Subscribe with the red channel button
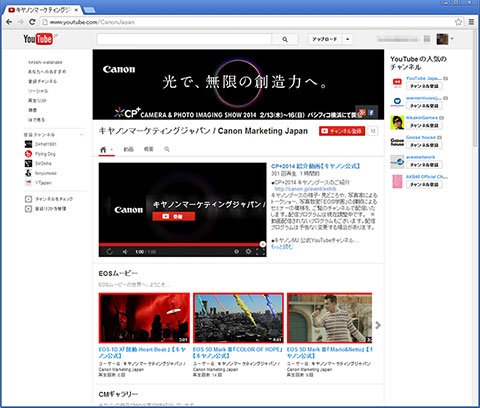This screenshot has width=480, height=408. pos(342,131)
